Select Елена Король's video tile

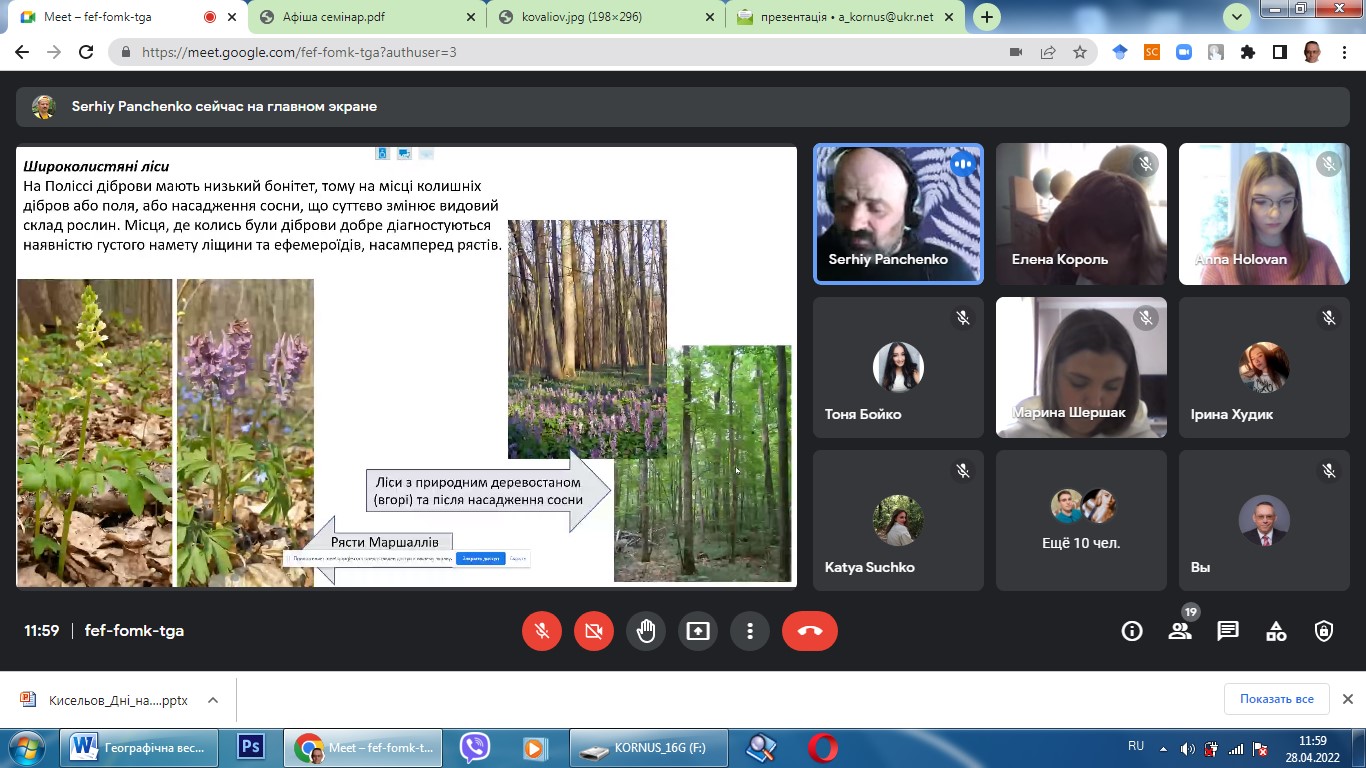pyautogui.click(x=1081, y=214)
